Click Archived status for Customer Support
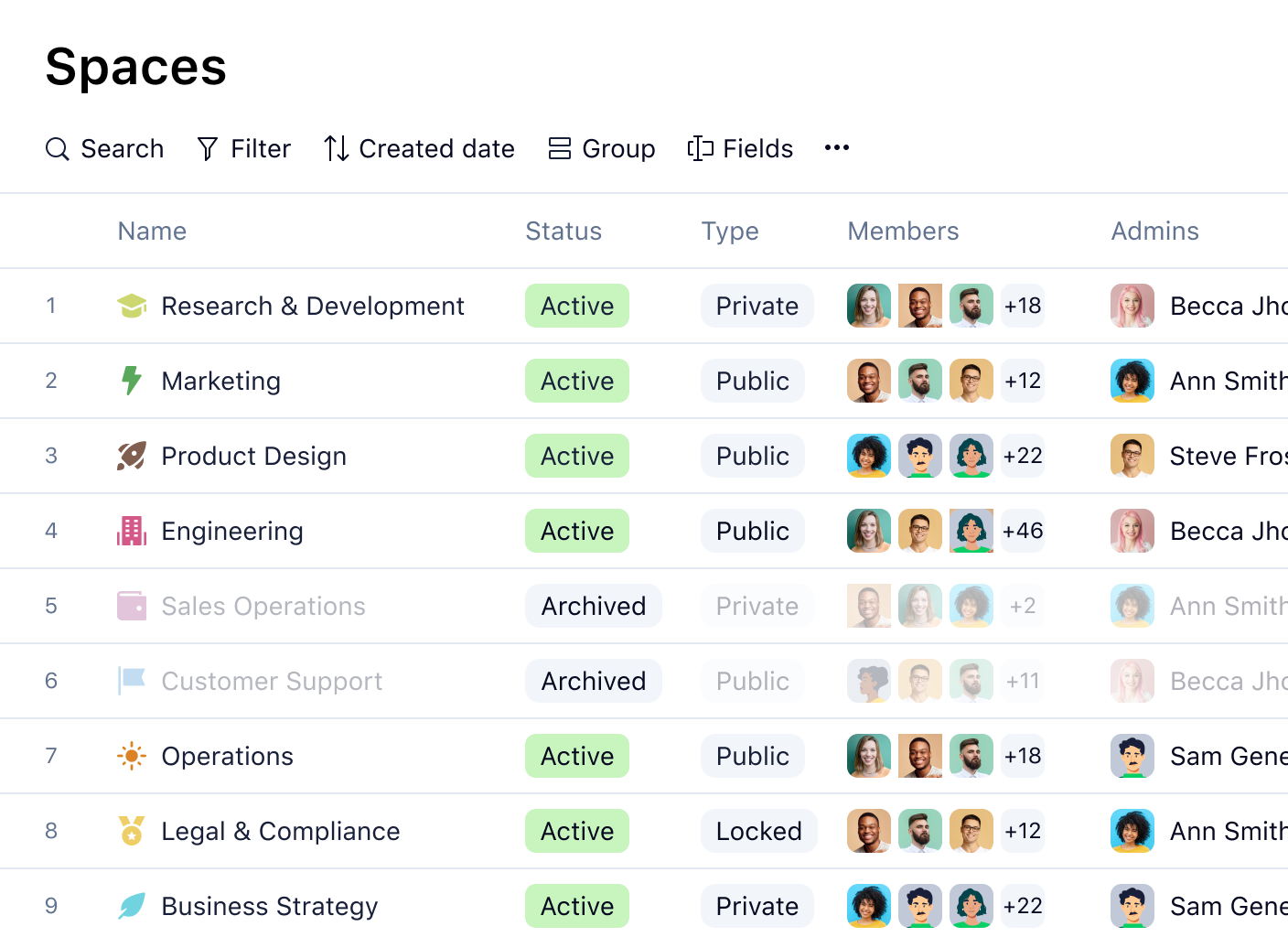Image resolution: width=1288 pixels, height=937 pixels. click(594, 681)
